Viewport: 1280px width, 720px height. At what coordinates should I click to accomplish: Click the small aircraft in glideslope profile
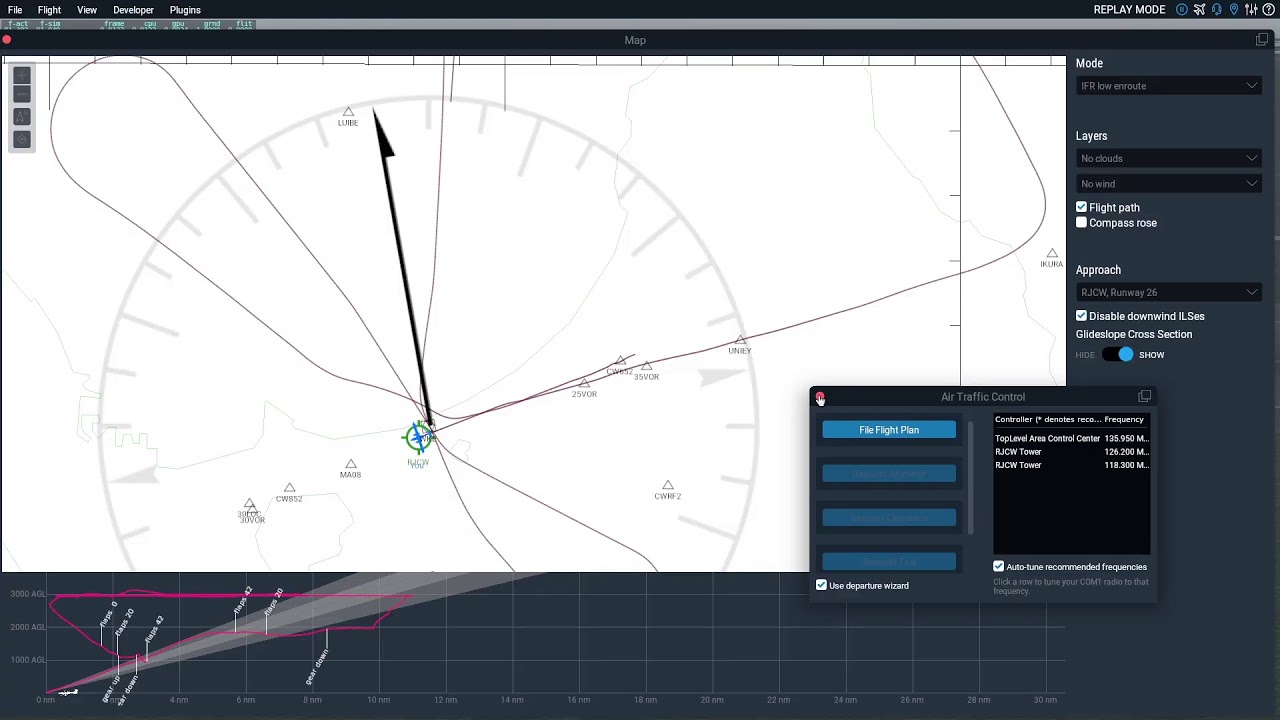[67, 691]
